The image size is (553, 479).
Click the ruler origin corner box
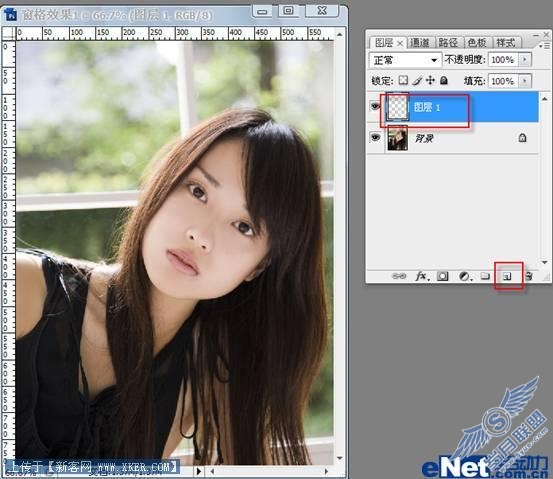(x=8, y=33)
